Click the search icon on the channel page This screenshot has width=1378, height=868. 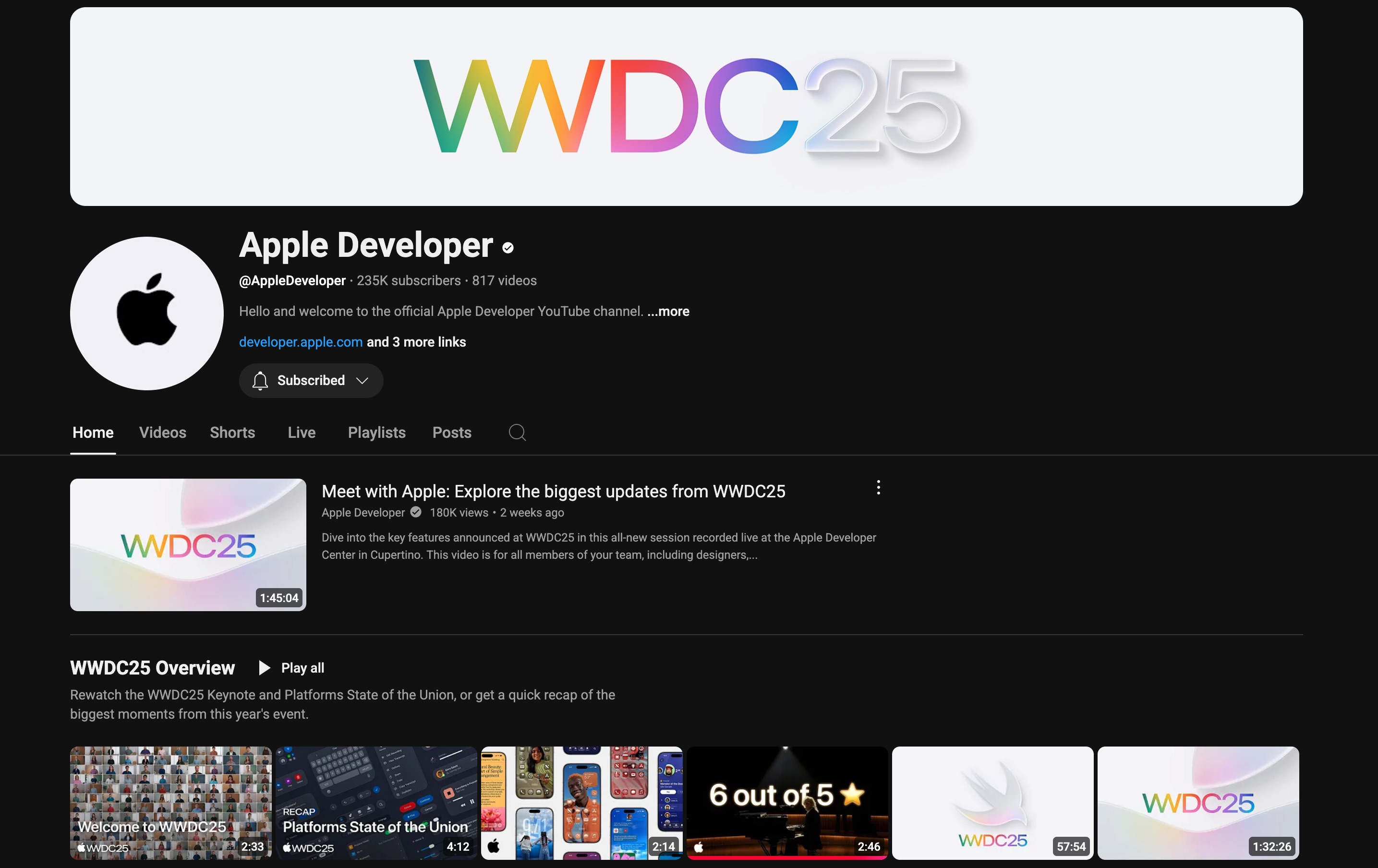[517, 433]
